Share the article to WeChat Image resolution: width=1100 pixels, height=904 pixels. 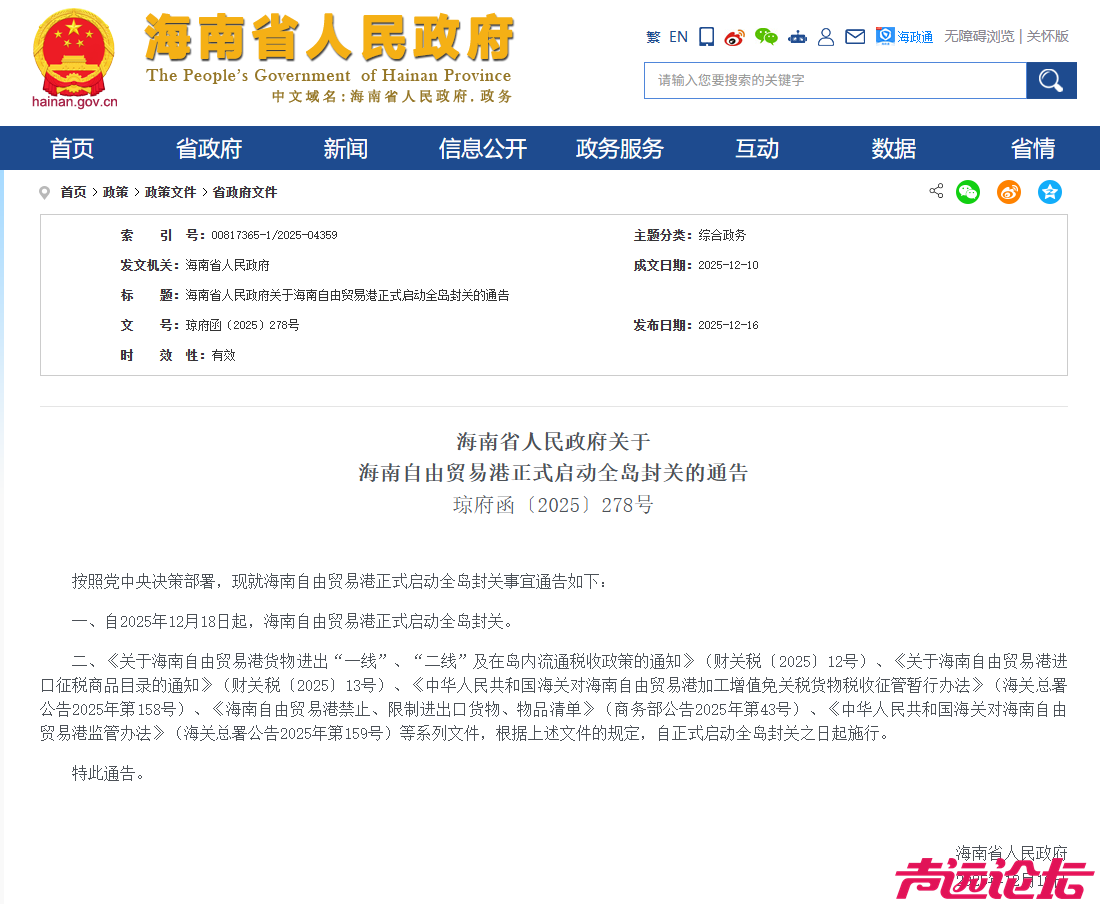[968, 192]
